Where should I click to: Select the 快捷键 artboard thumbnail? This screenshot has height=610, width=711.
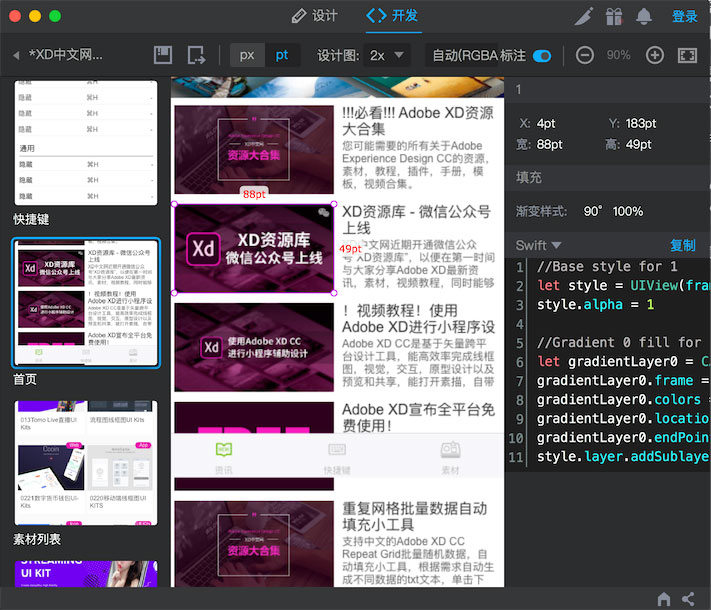click(86, 142)
